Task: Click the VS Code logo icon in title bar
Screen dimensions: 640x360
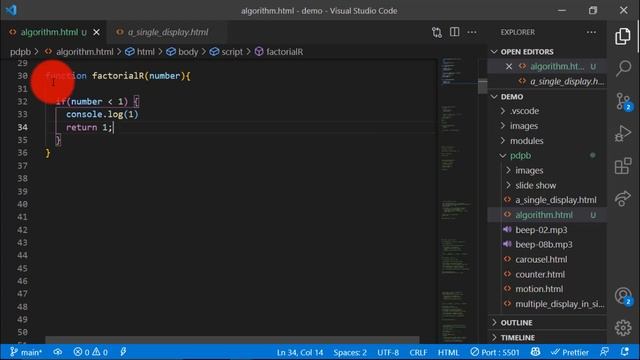Action: 11,10
